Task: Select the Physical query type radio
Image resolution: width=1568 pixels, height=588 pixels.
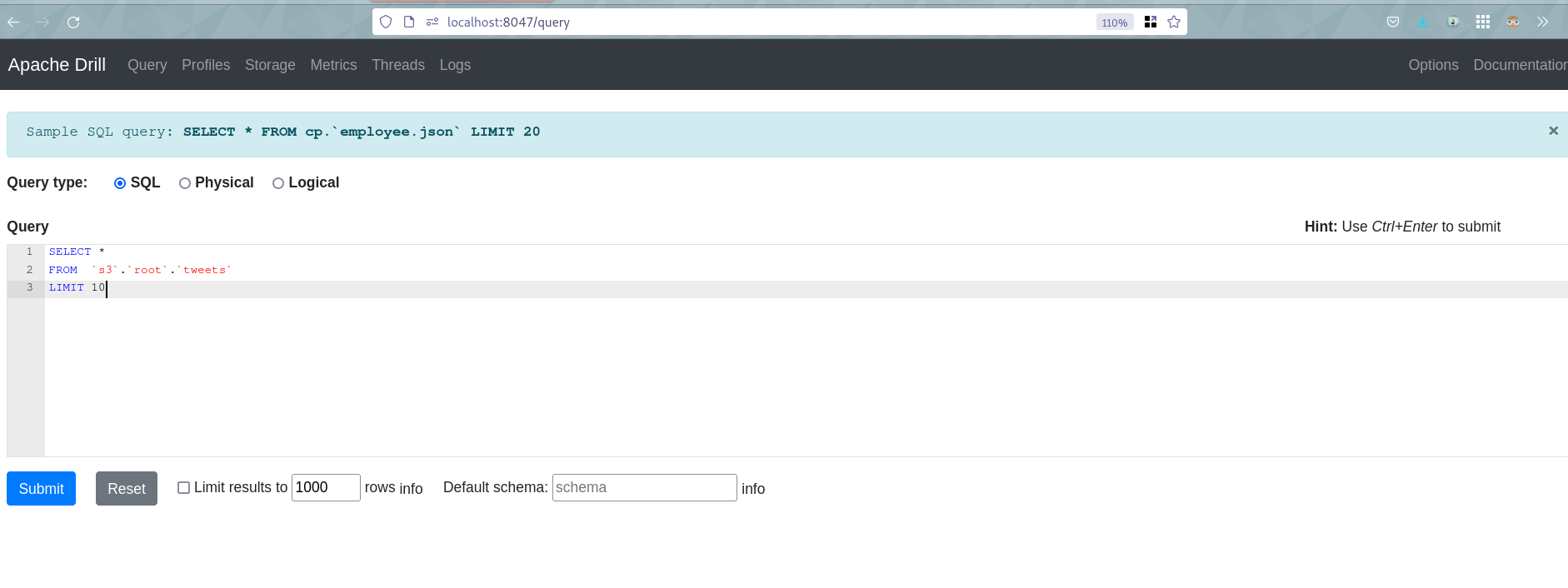Action: [x=185, y=183]
